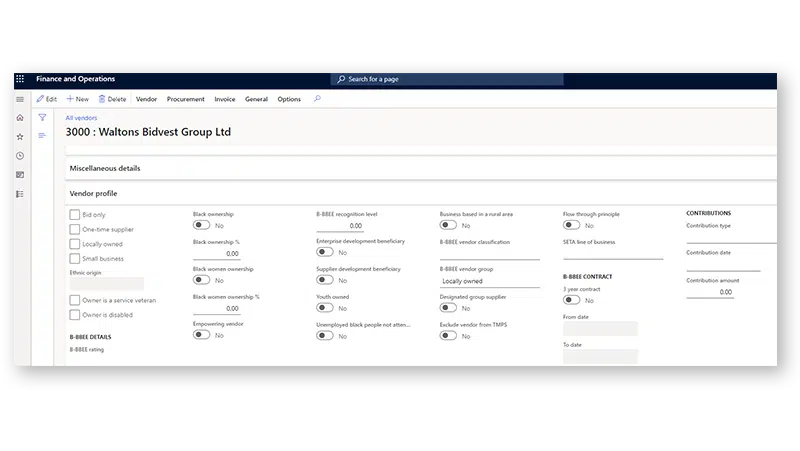Click the All vendors breadcrumb link

pos(81,118)
